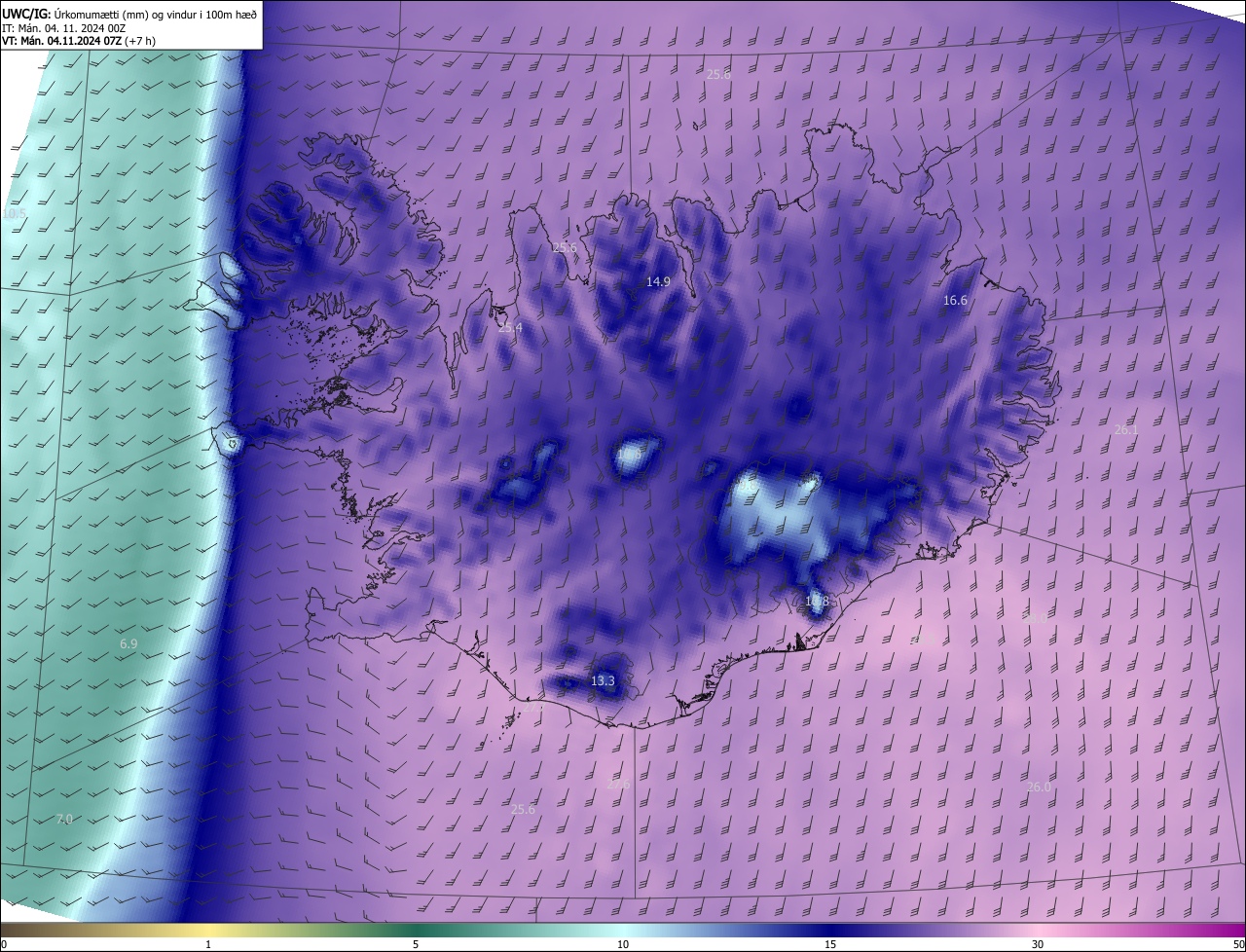Click the colorbar tick label 0
The height and width of the screenshot is (952, 1246).
[4, 944]
